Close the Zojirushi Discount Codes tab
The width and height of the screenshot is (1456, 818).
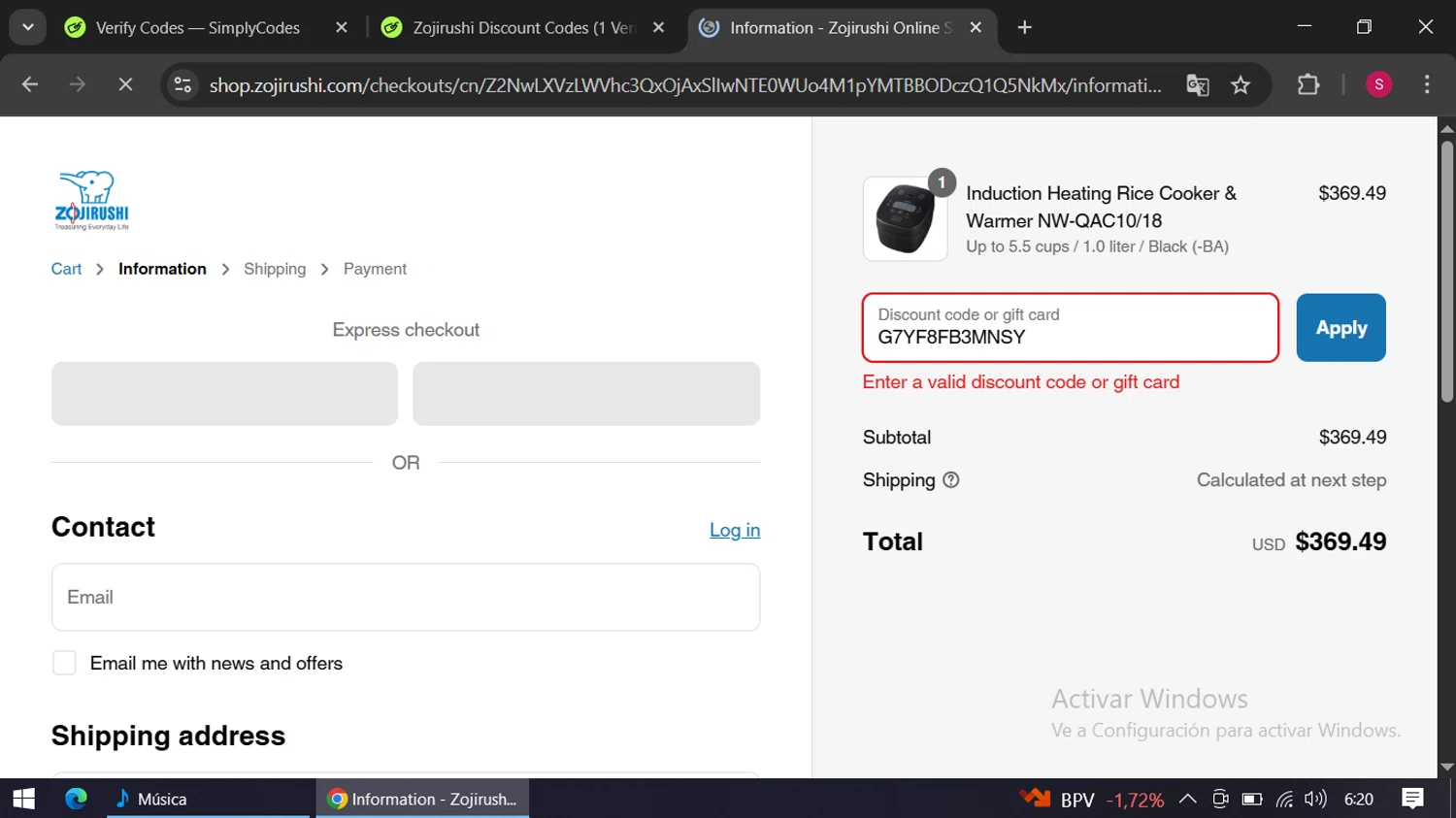(x=659, y=27)
